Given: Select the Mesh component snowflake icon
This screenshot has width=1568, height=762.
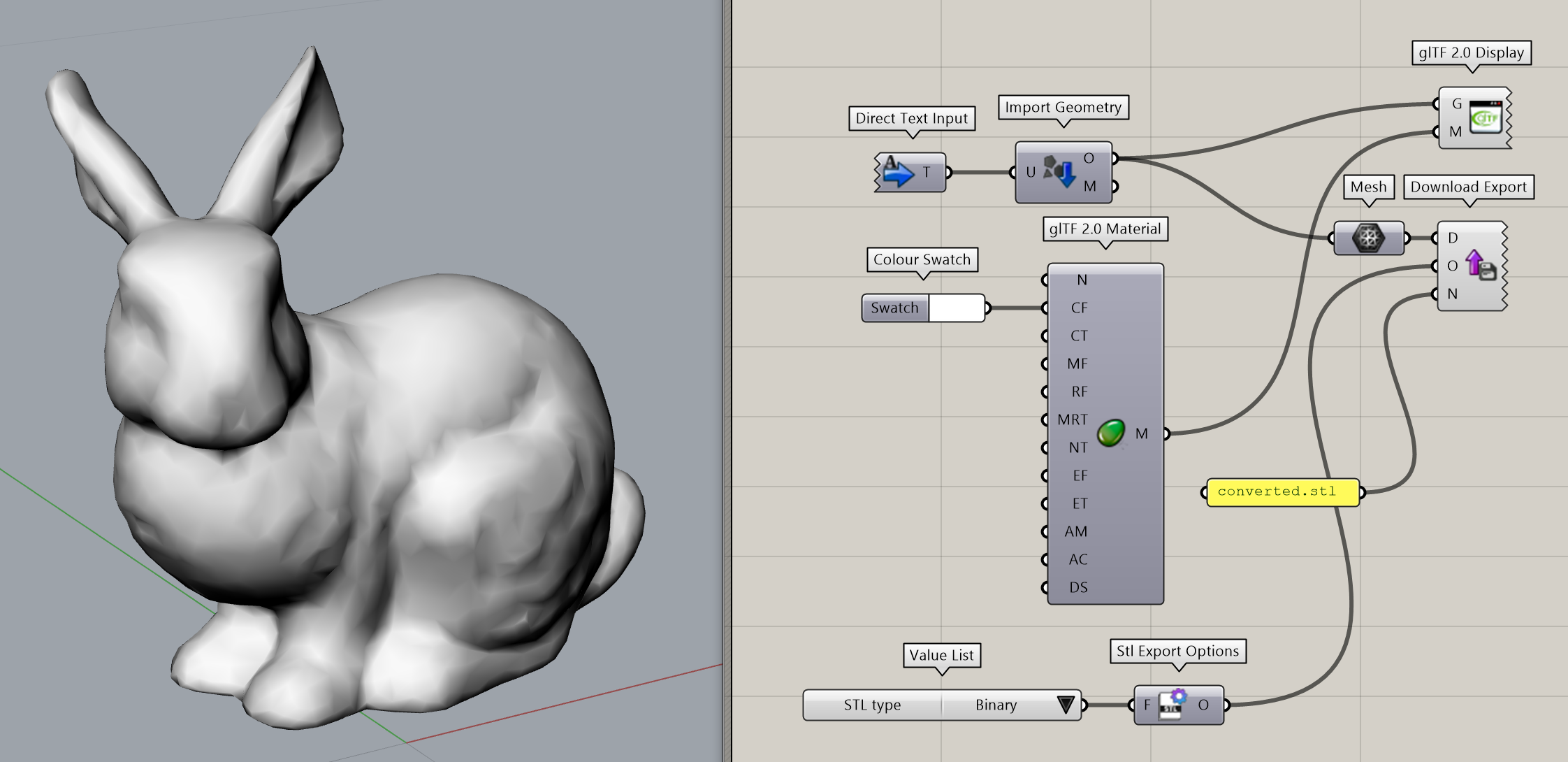Looking at the screenshot, I should coord(1369,238).
